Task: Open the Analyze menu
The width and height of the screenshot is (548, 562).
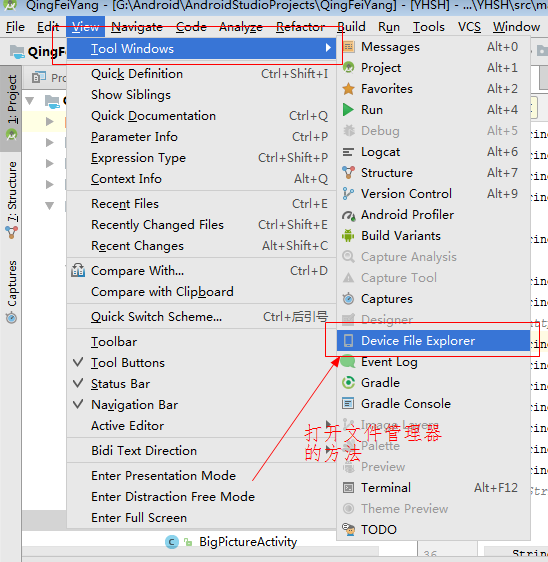Action: pyautogui.click(x=241, y=27)
